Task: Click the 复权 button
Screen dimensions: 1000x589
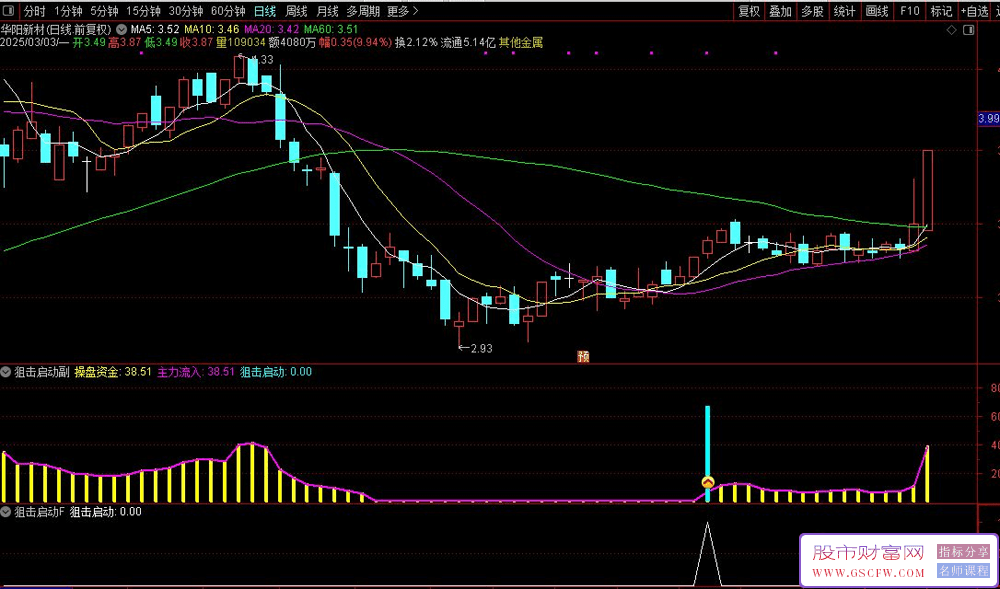Action: [x=749, y=11]
